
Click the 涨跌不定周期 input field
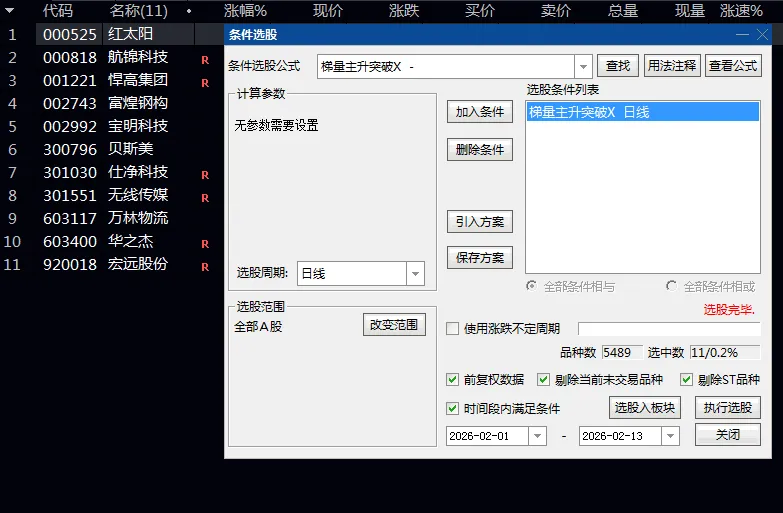(669, 329)
